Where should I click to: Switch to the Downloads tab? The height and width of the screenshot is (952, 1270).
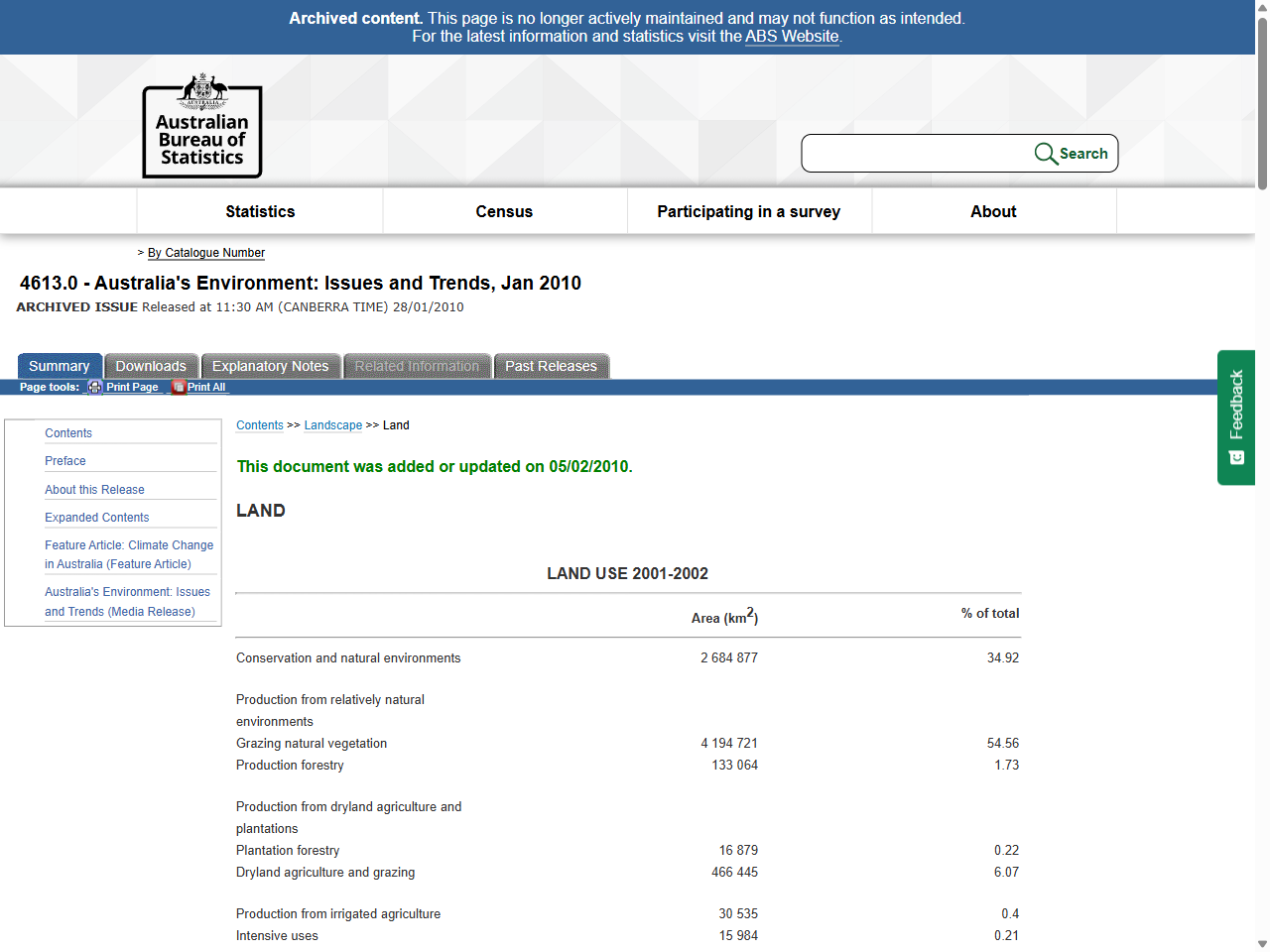point(151,366)
